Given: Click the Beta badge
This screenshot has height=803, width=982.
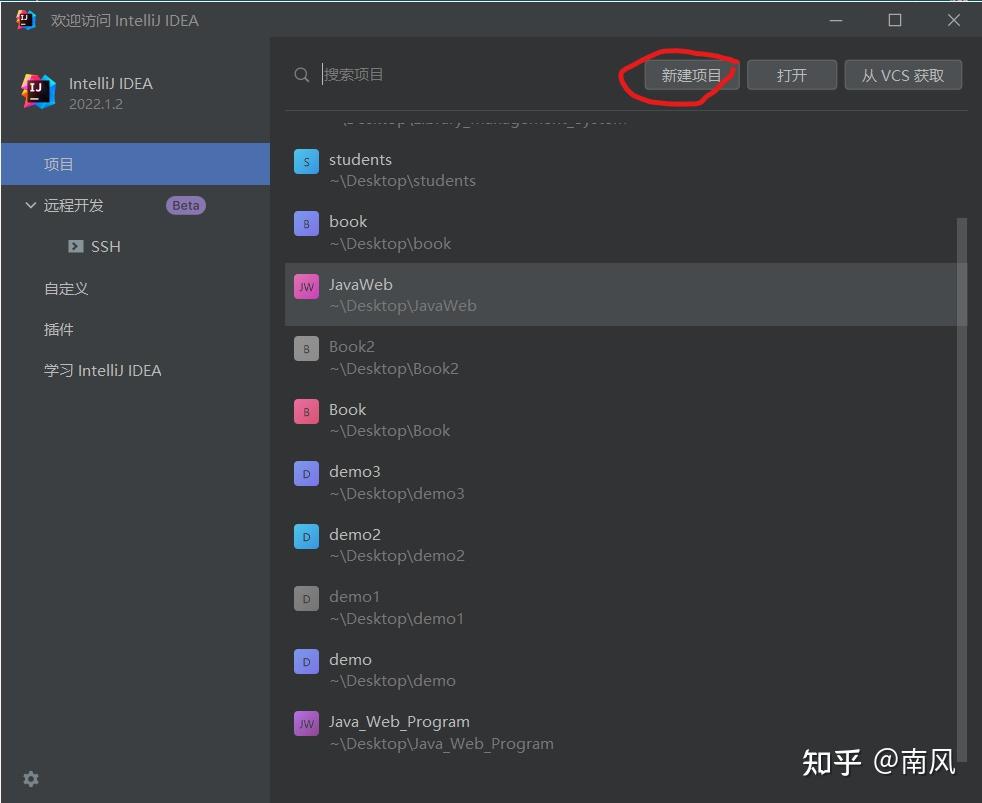Looking at the screenshot, I should coord(185,205).
